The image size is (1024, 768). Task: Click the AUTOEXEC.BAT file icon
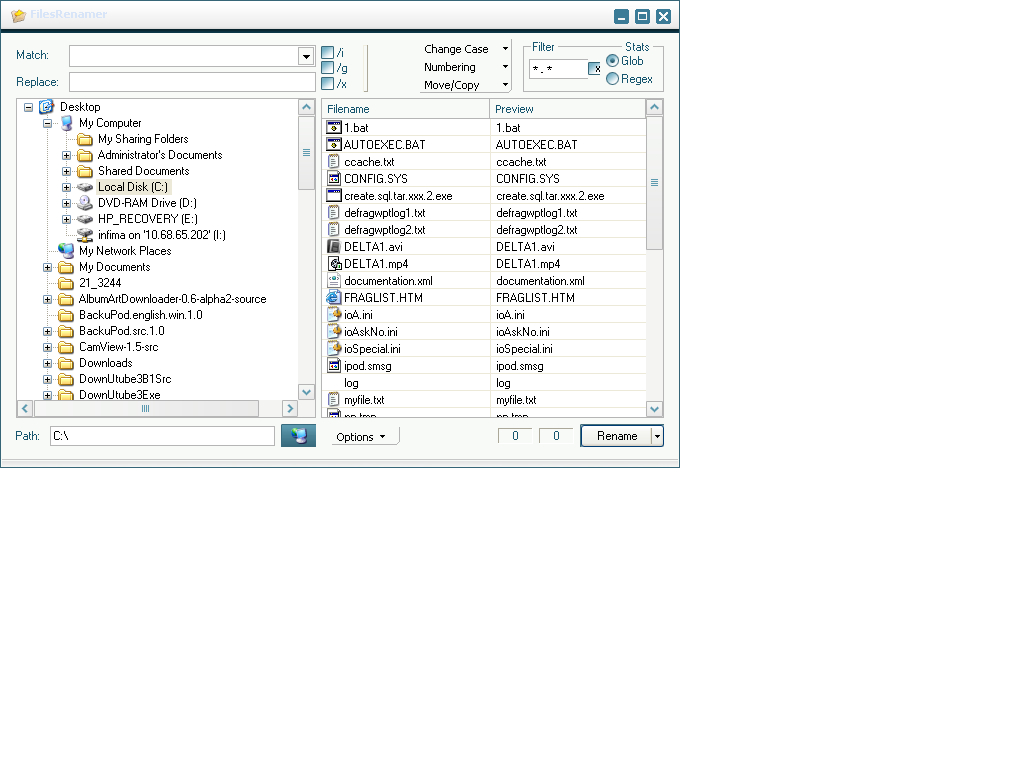point(335,145)
